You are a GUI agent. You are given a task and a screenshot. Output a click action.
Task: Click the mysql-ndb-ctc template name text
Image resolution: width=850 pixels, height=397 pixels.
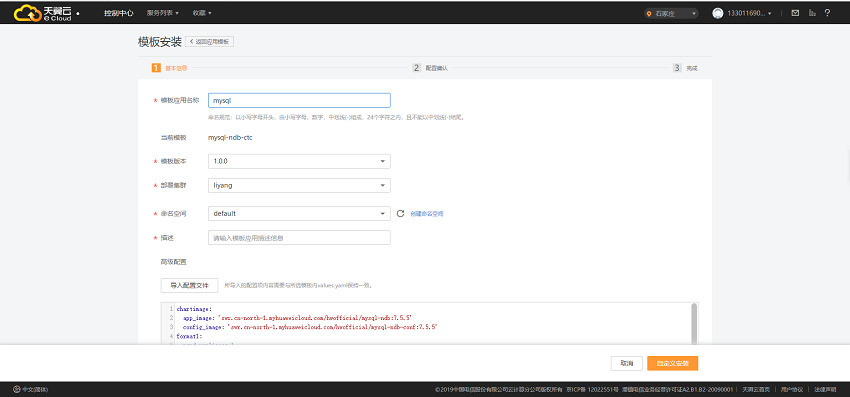(230, 138)
